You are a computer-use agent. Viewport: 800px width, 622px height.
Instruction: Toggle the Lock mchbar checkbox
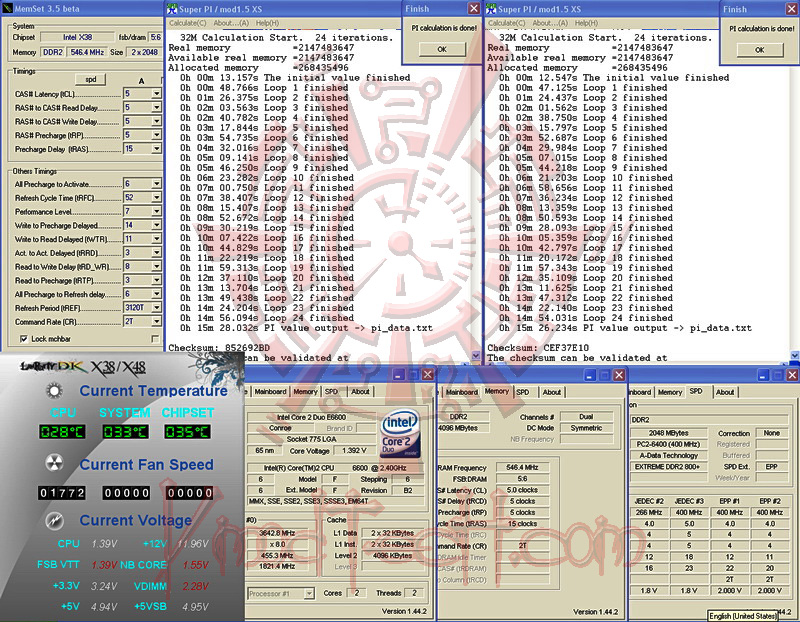(24, 339)
